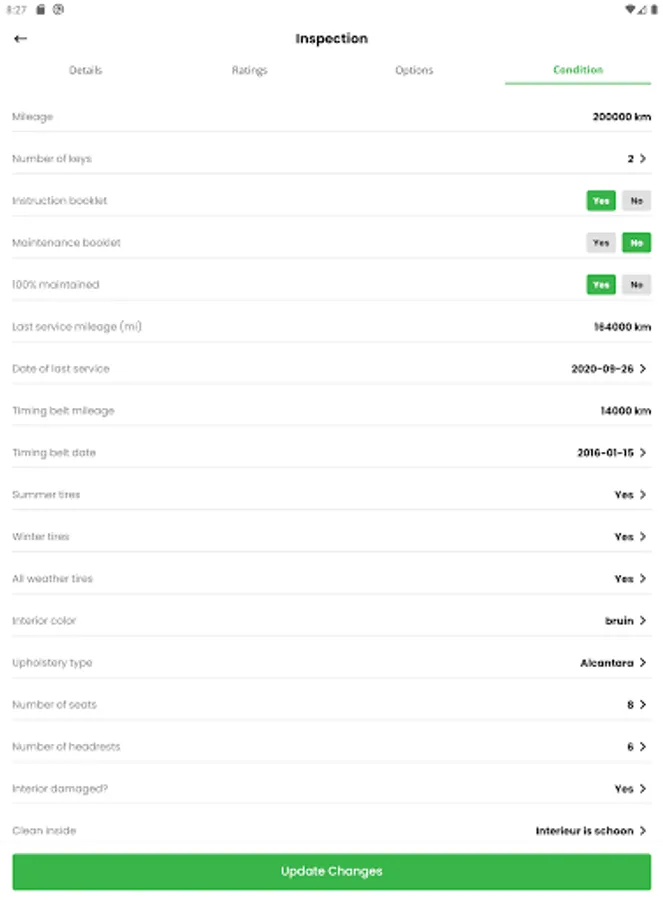Tap the back arrow icon
663x900 pixels.
pos(20,39)
